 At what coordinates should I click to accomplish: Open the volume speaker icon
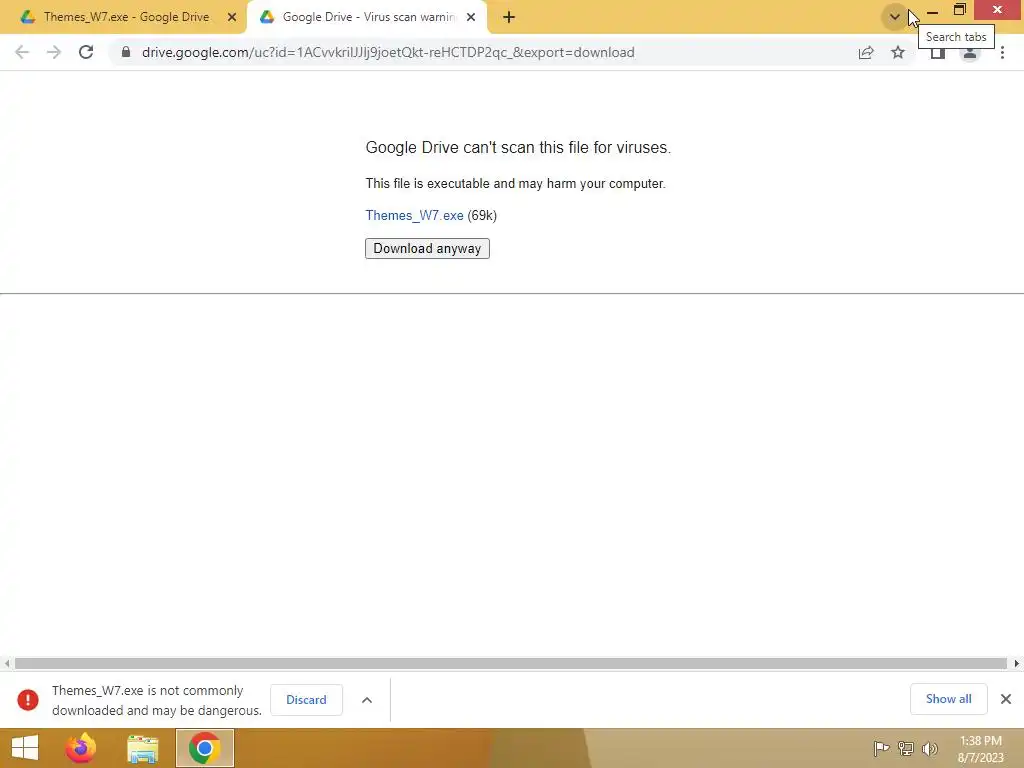click(929, 748)
